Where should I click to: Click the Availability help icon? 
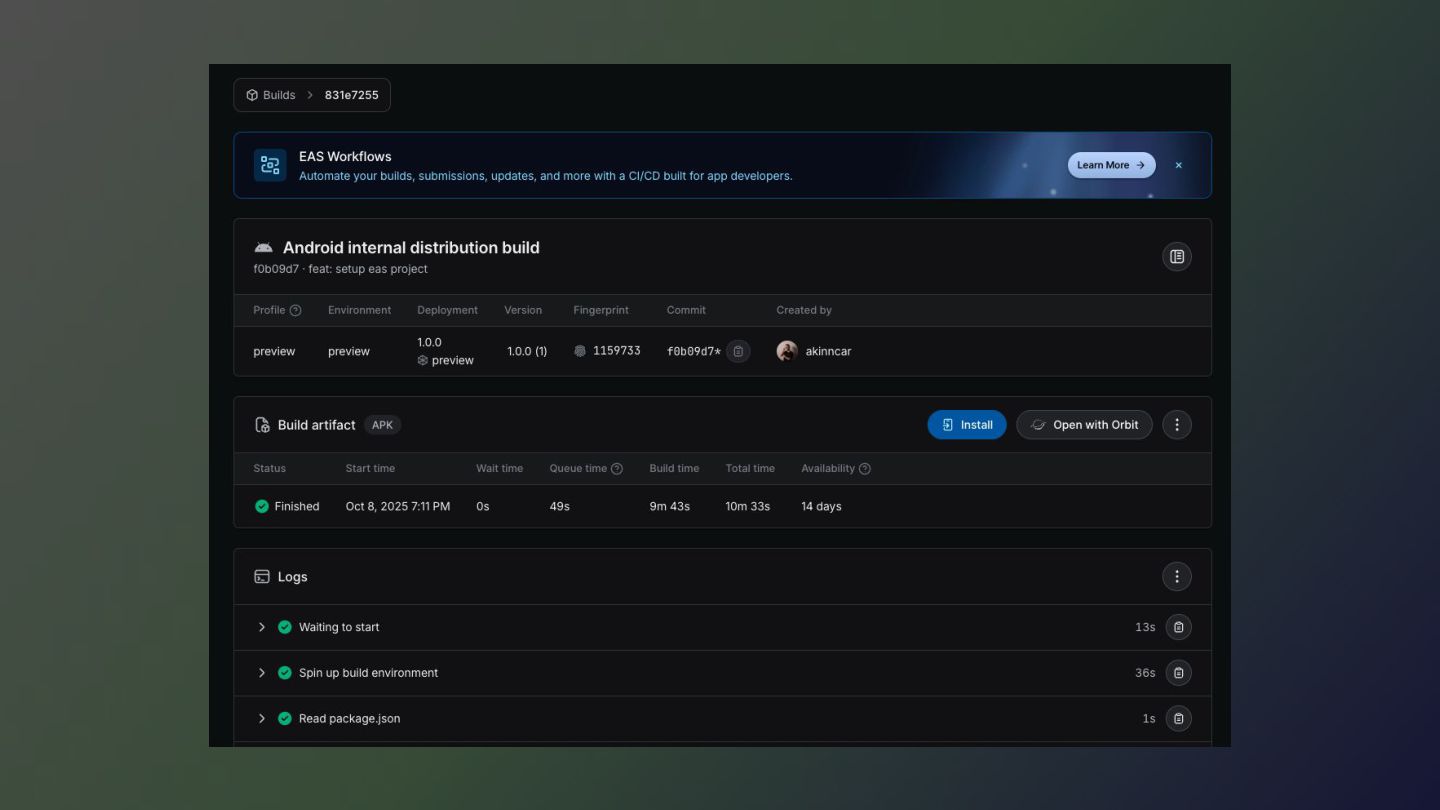[865, 469]
